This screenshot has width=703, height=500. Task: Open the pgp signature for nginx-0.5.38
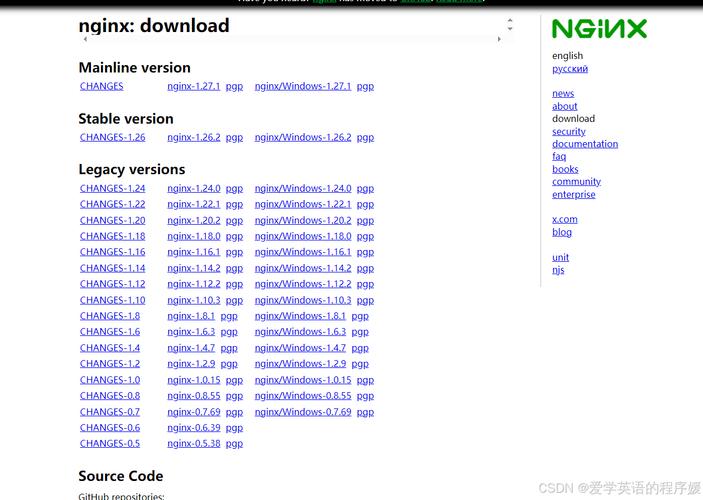click(x=234, y=443)
